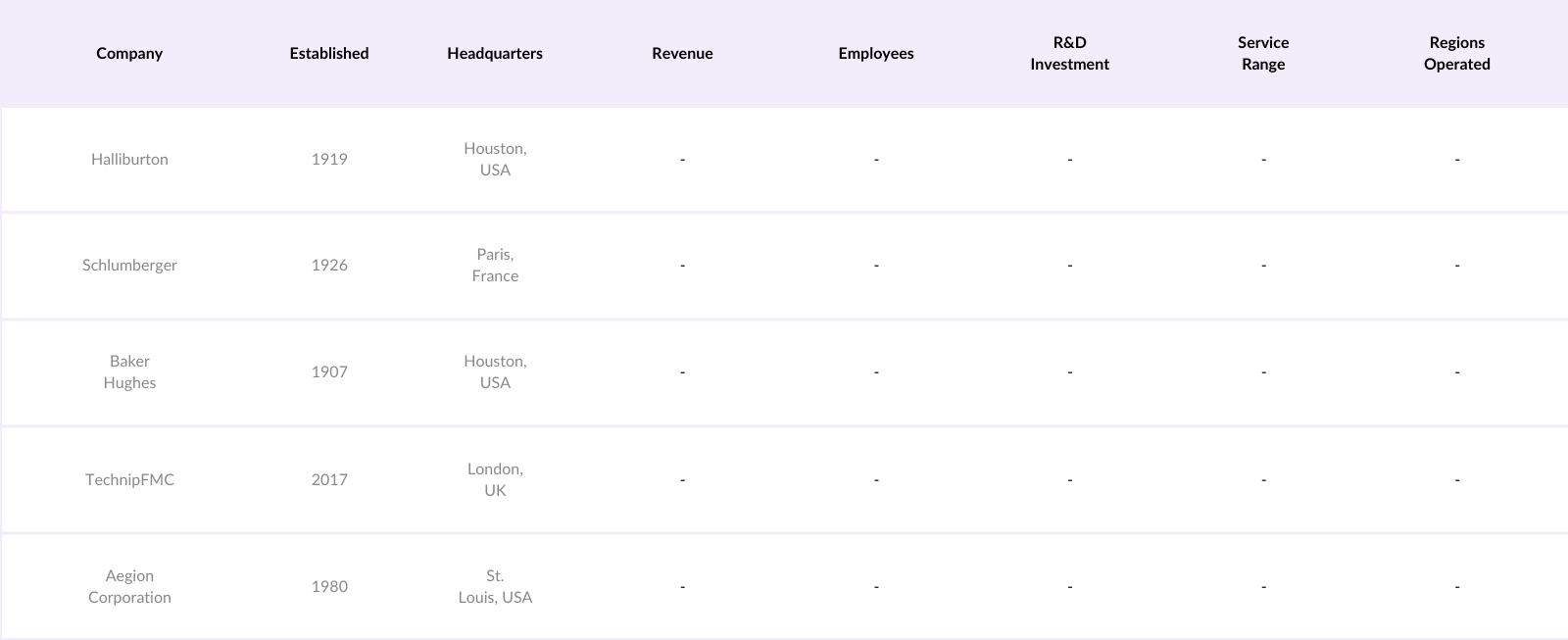Click Aegion Corporation's empty Regions Operated cell
This screenshot has height=640, width=1568.
(x=1457, y=587)
